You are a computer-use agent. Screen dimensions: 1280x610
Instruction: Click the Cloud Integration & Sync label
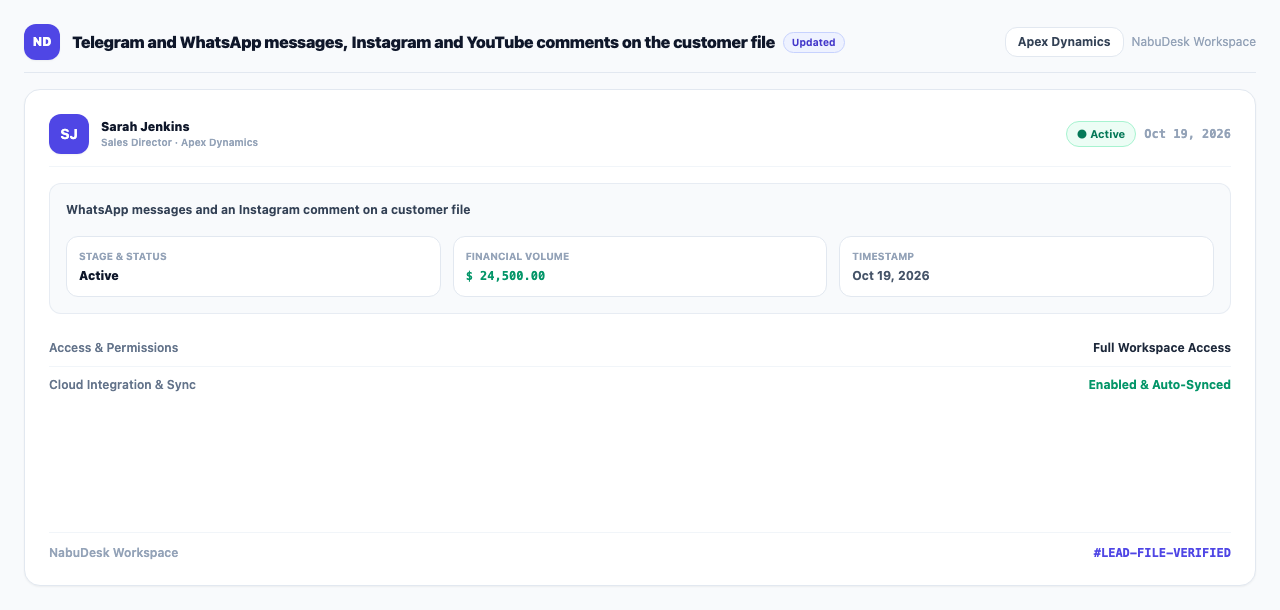[x=122, y=385]
